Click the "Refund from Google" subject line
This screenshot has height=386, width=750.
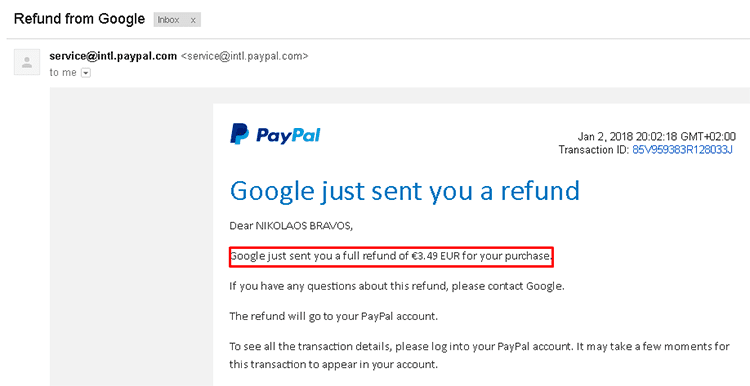click(x=79, y=19)
